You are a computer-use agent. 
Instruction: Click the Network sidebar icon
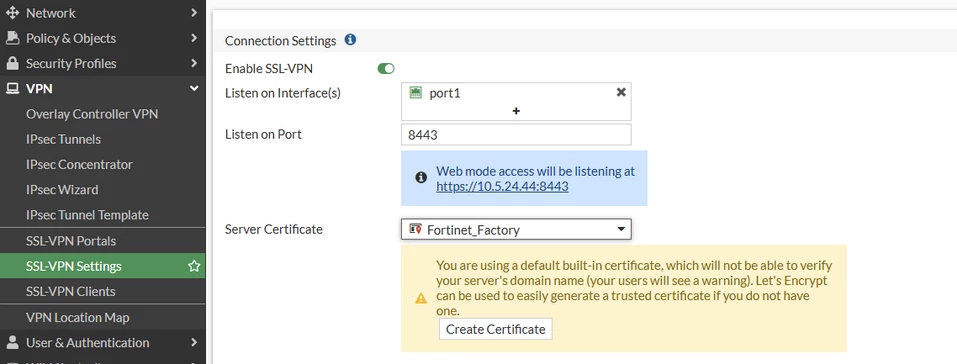coord(12,13)
